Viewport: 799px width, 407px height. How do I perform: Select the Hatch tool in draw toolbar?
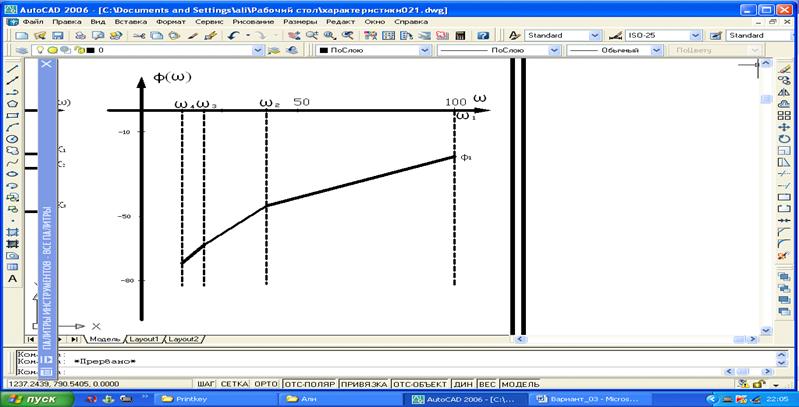13,232
